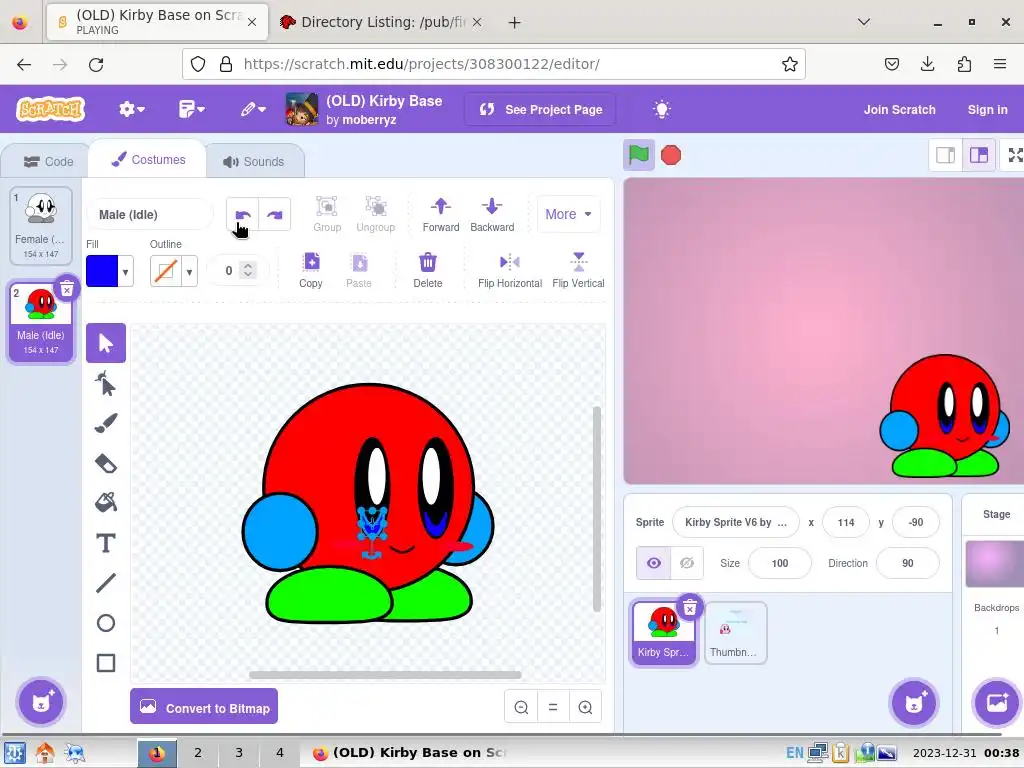1024x768 pixels.
Task: Click Join Scratch link
Action: pos(899,110)
